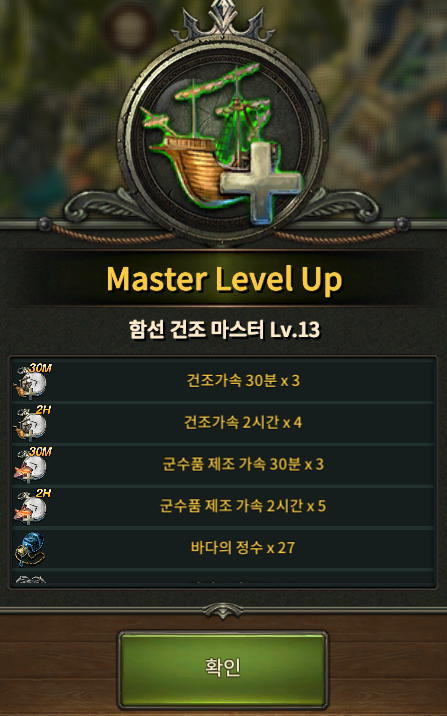
Task: Choose the 군수품 제조 가속 2시간 x 5 row
Action: pos(223,506)
